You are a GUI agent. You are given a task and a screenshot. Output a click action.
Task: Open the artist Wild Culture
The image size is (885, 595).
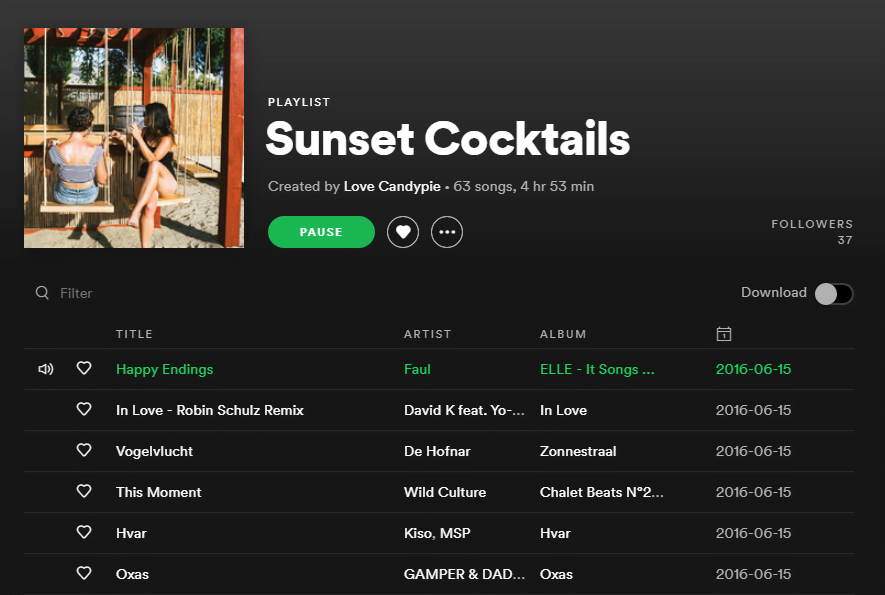point(444,491)
